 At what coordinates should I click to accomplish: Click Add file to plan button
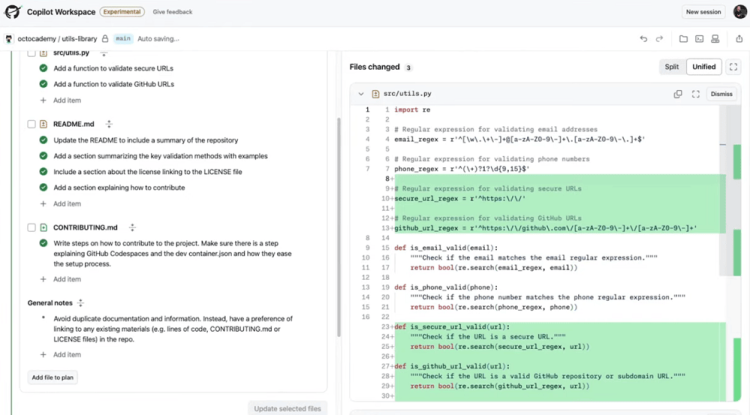tap(53, 377)
